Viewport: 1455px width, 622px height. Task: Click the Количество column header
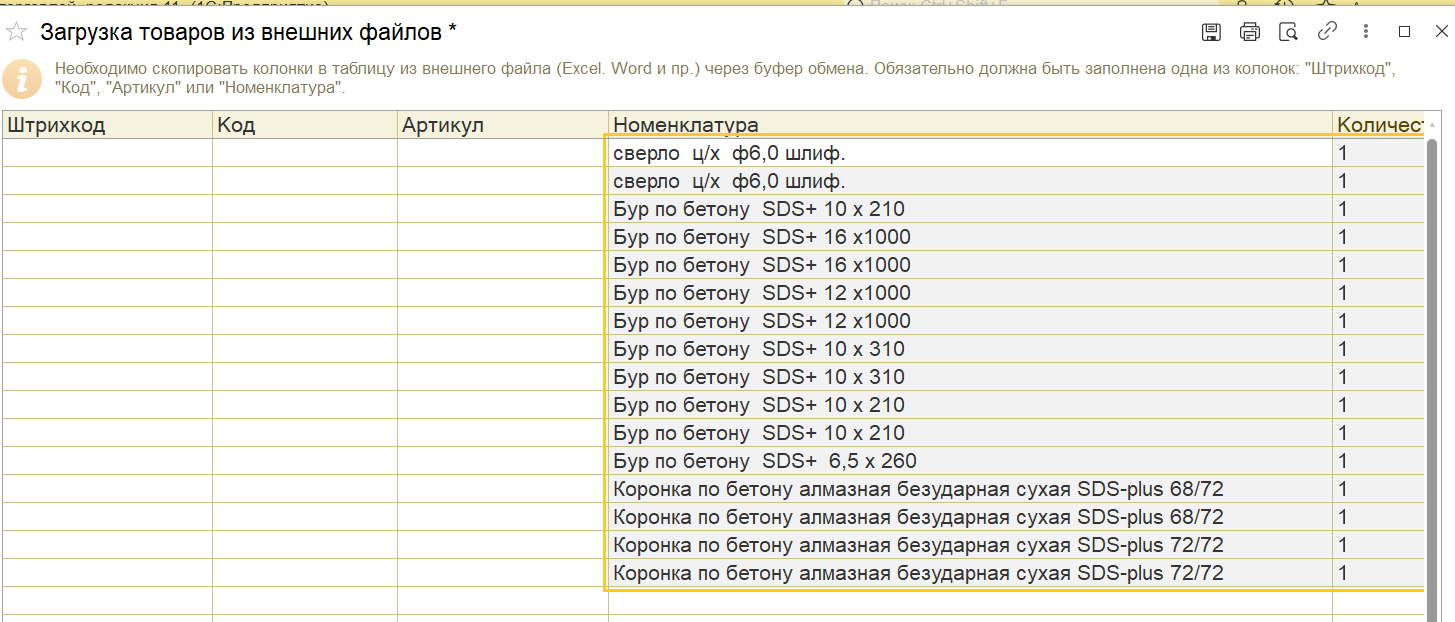pyautogui.click(x=1379, y=125)
